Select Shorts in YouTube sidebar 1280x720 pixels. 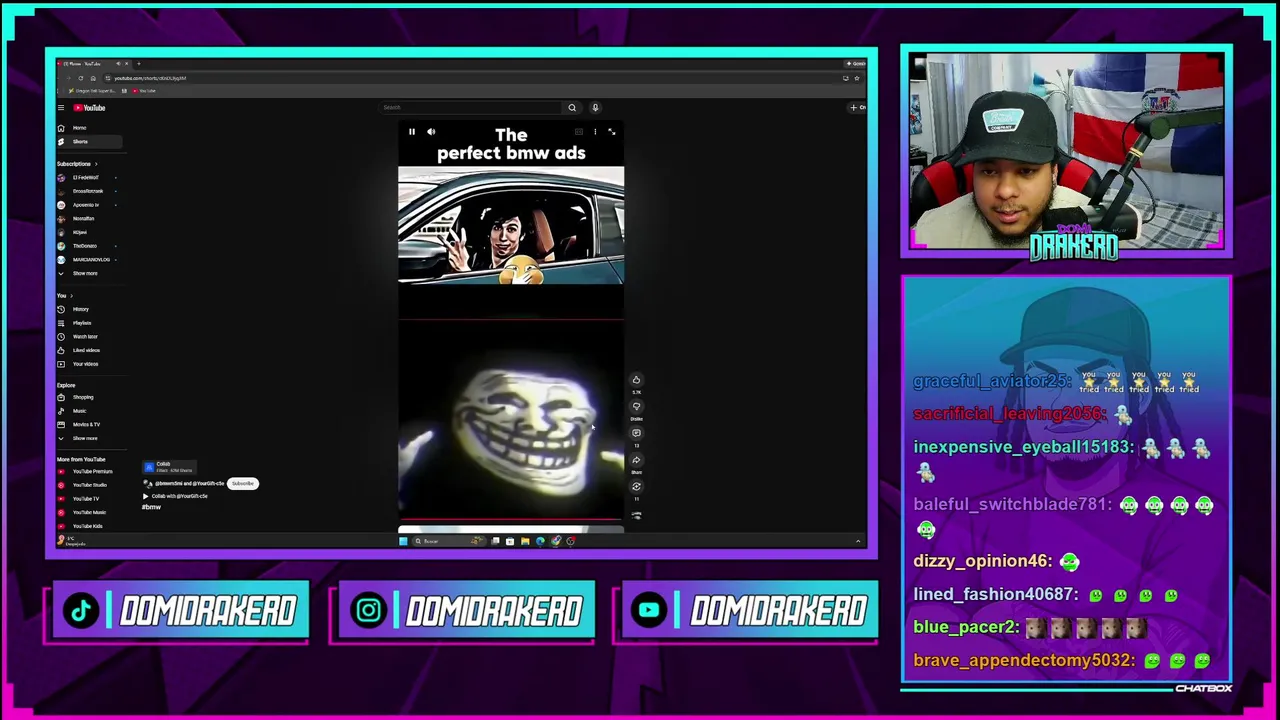coord(88,142)
